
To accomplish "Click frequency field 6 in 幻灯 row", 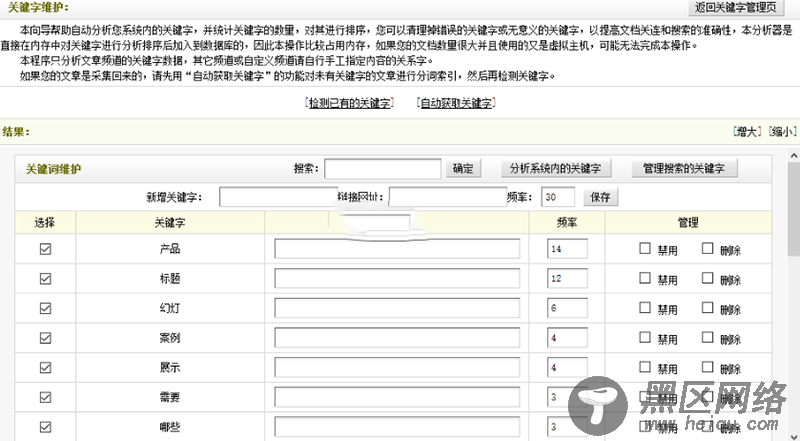I will [x=567, y=308].
